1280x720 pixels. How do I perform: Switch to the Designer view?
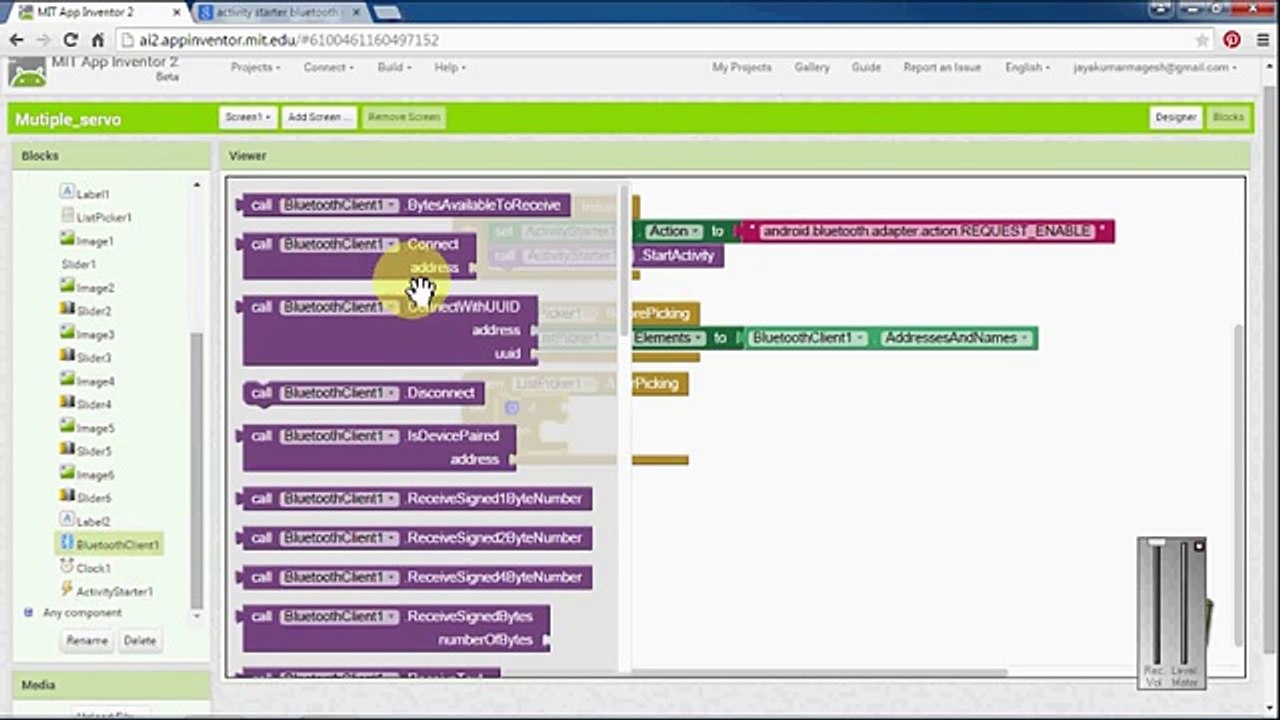(x=1175, y=117)
